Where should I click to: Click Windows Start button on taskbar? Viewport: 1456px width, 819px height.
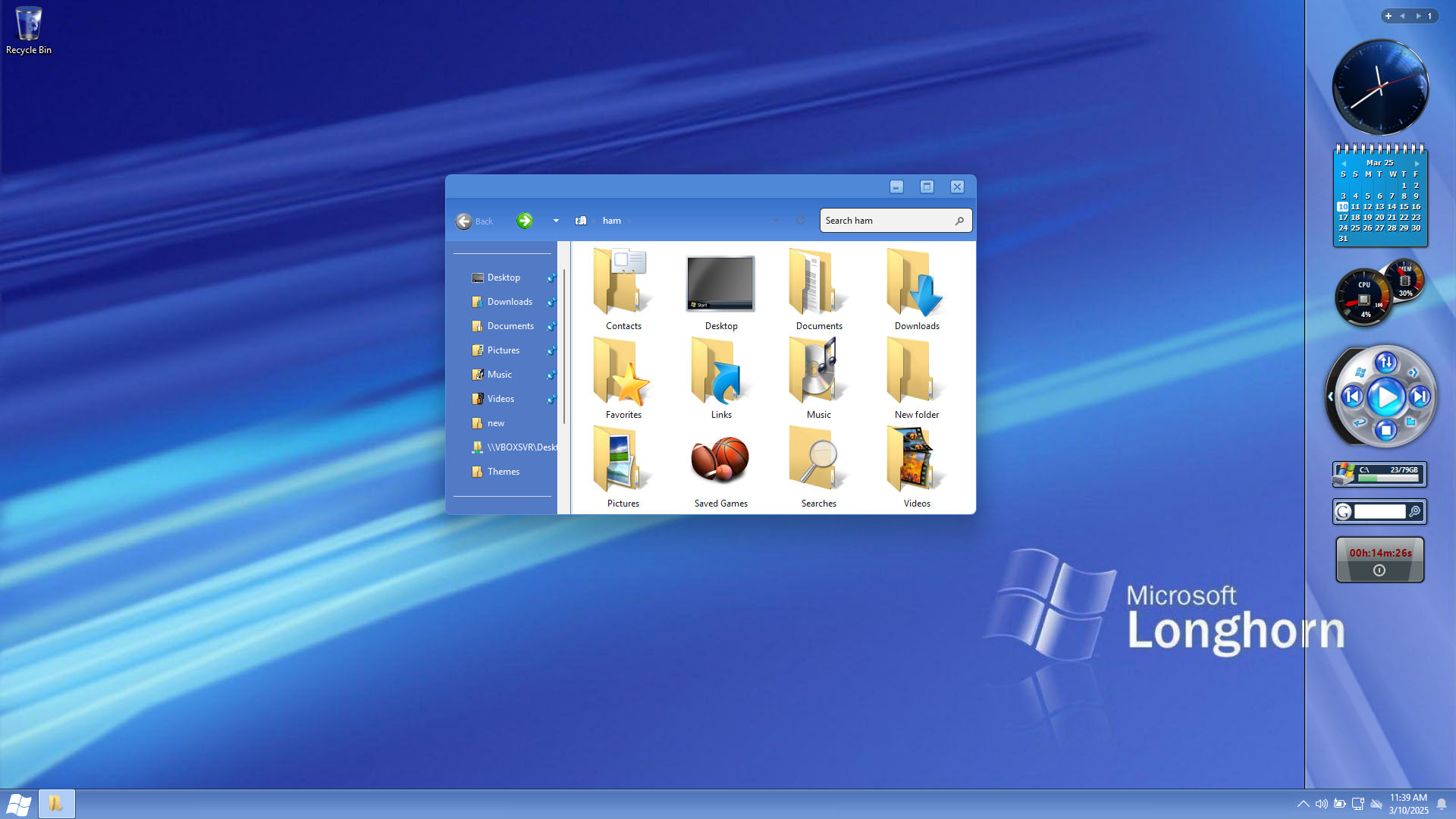tap(18, 804)
